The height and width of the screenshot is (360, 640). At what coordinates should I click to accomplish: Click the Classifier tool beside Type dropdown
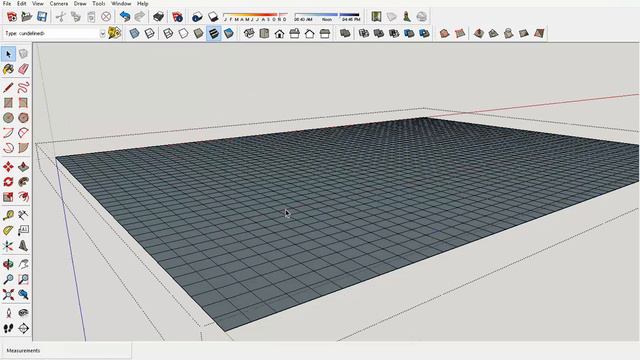click(115, 33)
